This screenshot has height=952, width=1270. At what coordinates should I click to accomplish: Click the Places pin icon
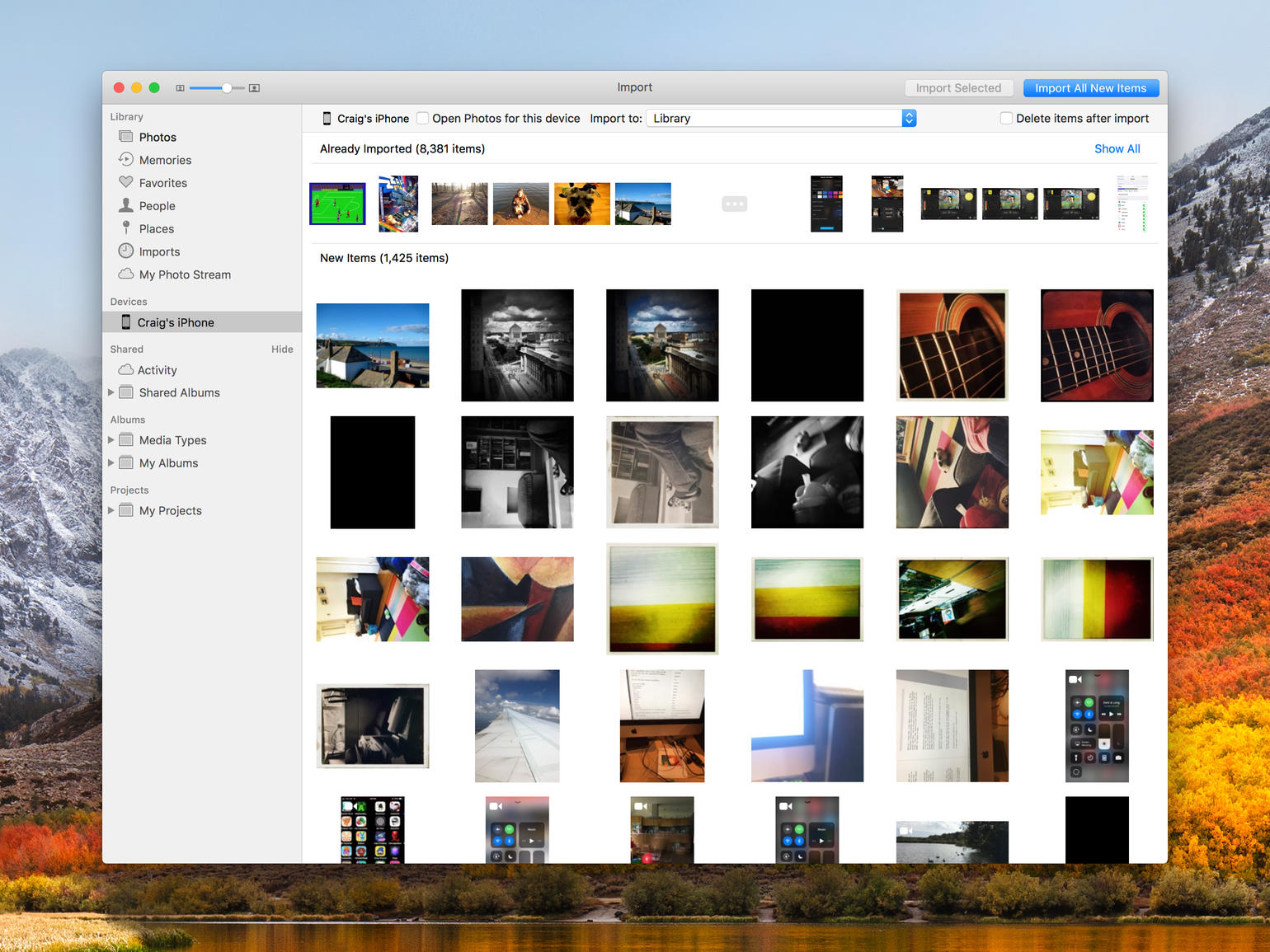tap(126, 228)
